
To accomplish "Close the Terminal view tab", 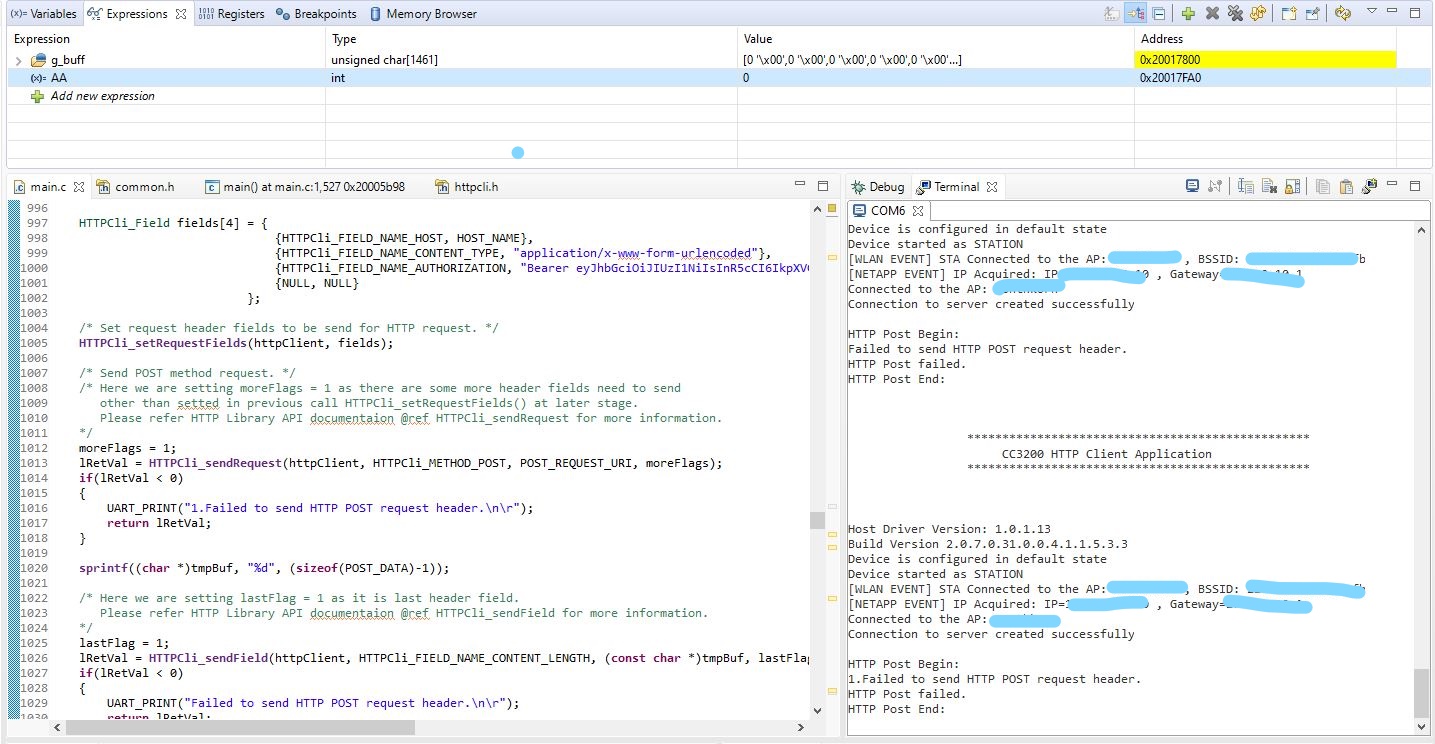I will click(x=992, y=187).
